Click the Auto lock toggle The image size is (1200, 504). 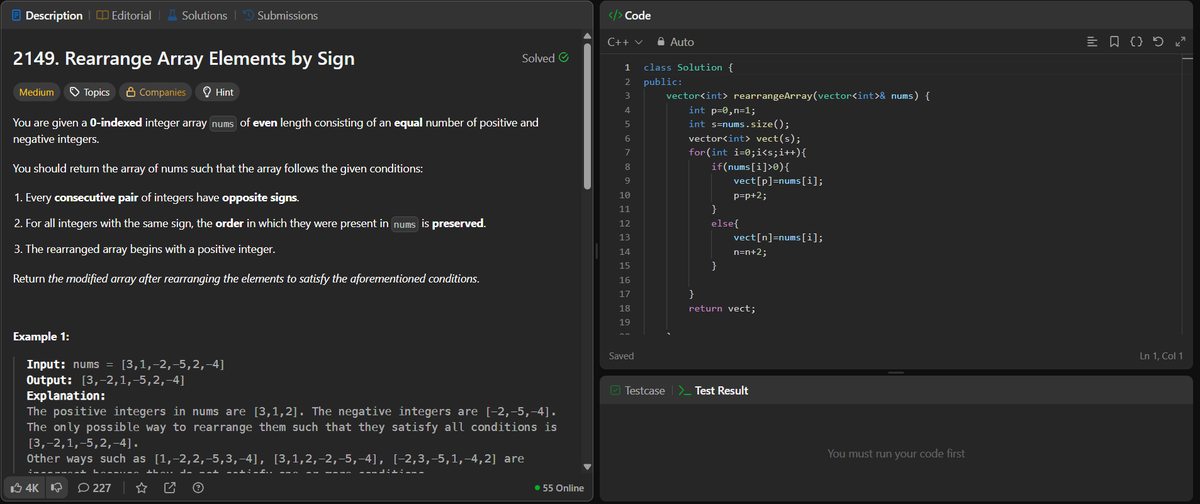click(675, 42)
